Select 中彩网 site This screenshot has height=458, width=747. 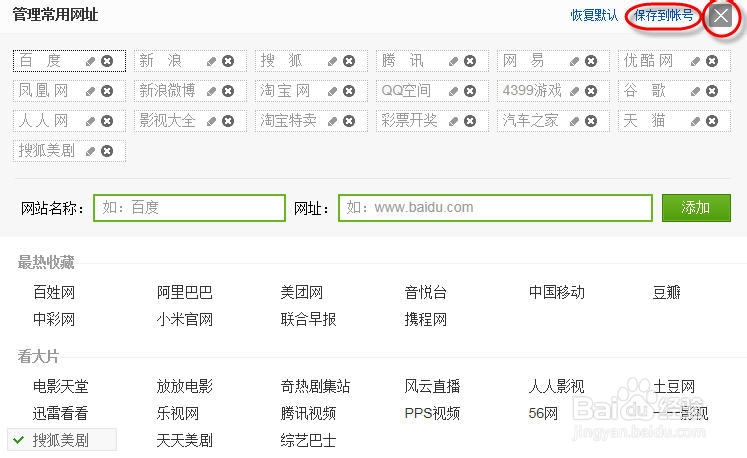click(x=54, y=319)
